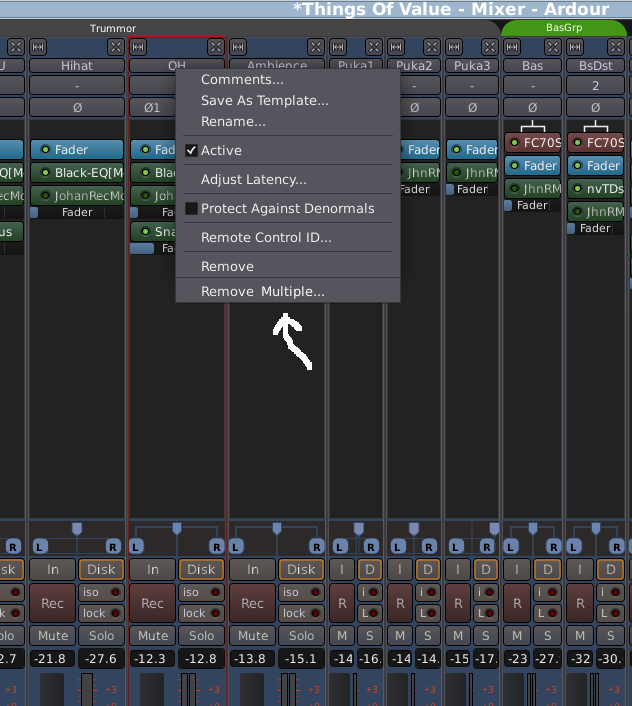632x706 pixels.
Task: Choose Remove Multiple... from the context menu
Action: [x=262, y=291]
